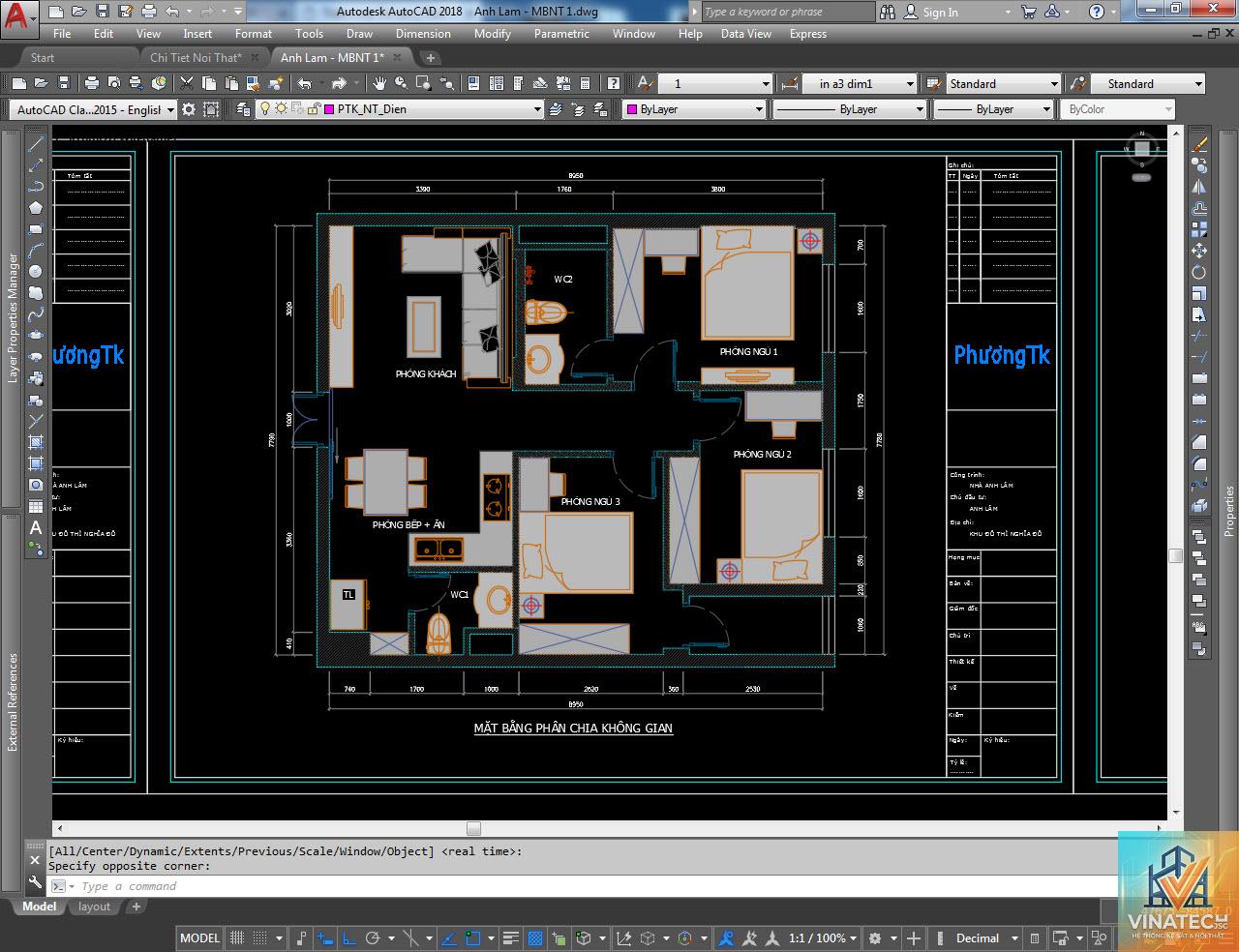Select the Spline draw tool
Viewport: 1239px width, 952px height.
coord(36,314)
